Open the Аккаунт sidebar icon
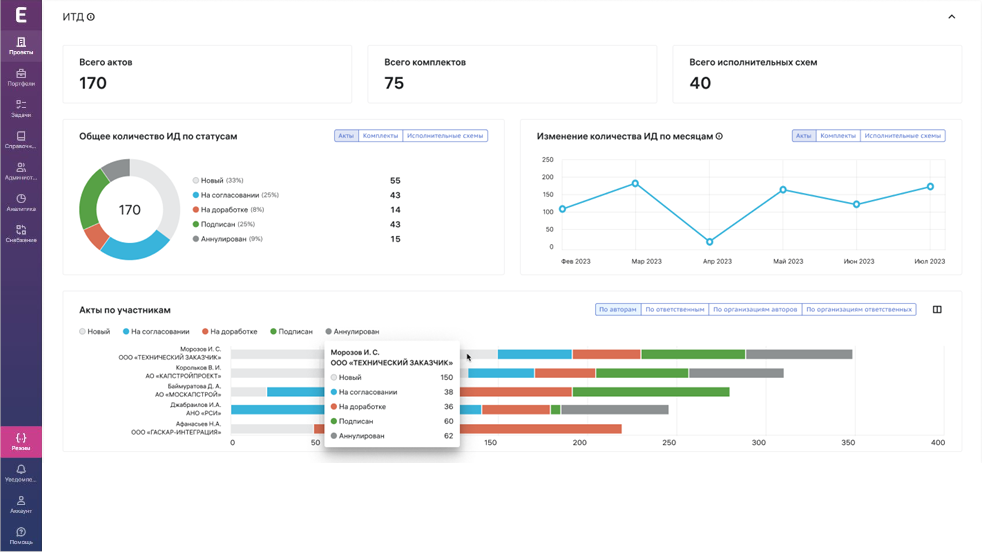The image size is (982, 552). click(21, 504)
